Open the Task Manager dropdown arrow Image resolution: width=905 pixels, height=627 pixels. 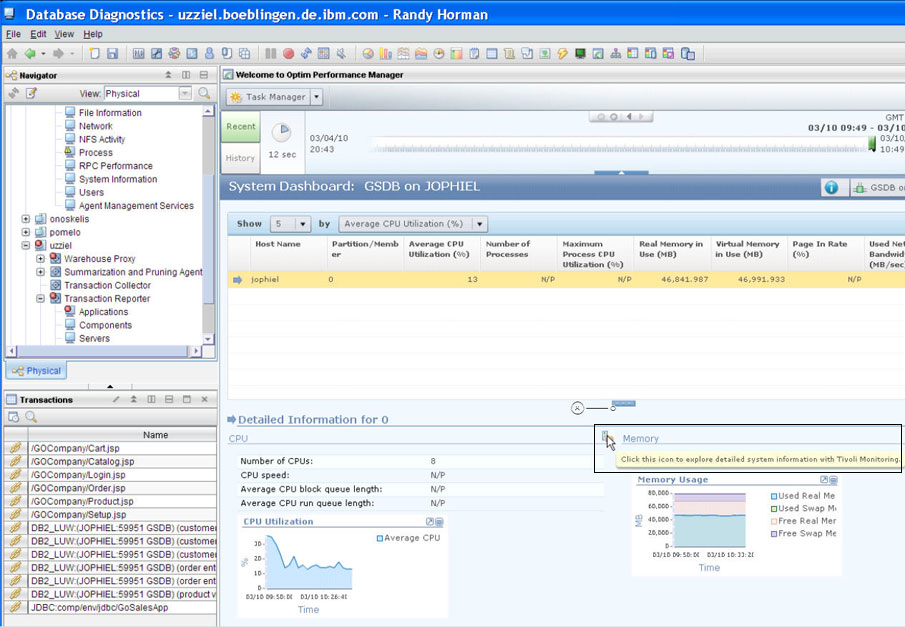[316, 97]
